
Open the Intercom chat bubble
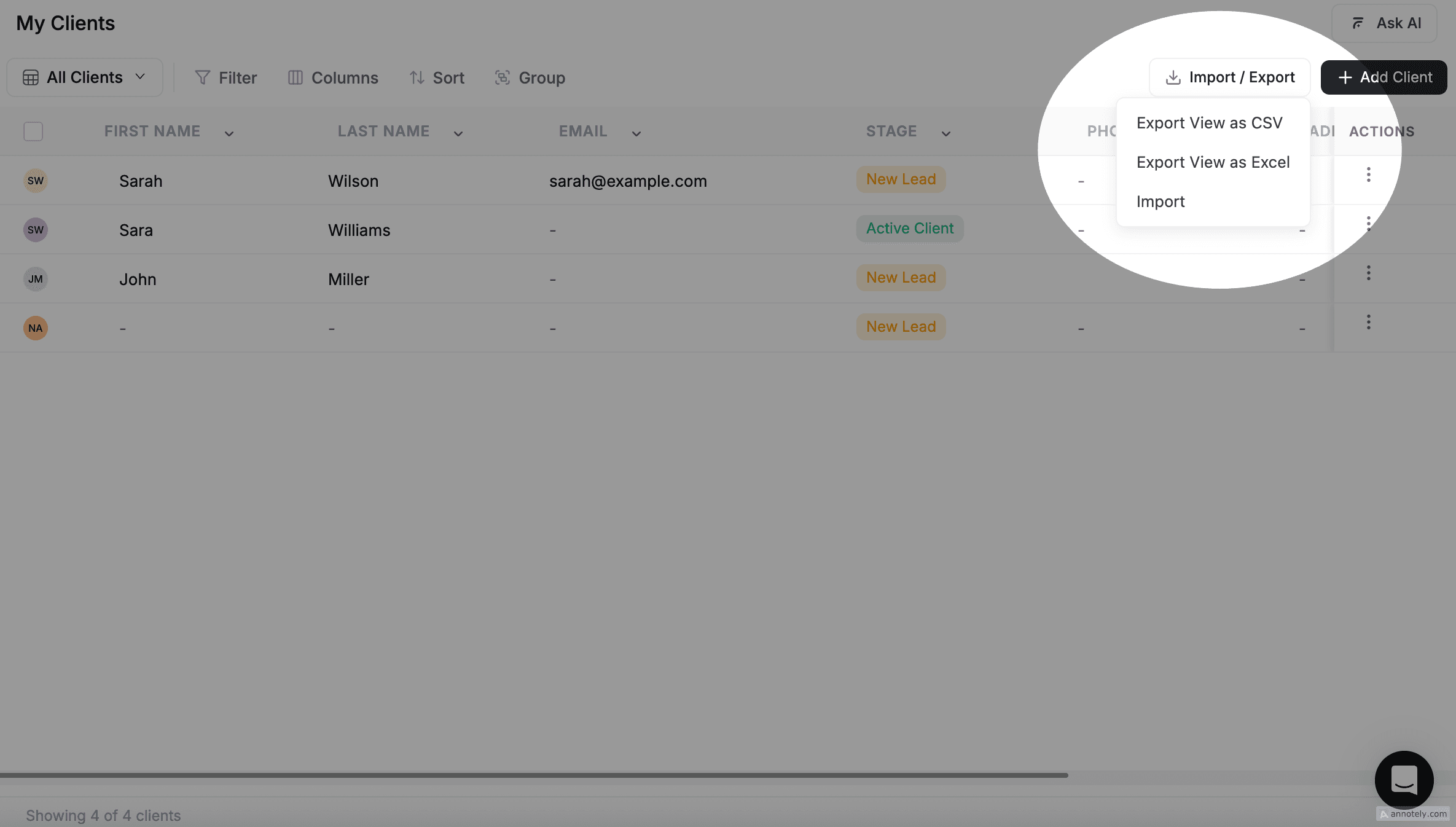1404,780
